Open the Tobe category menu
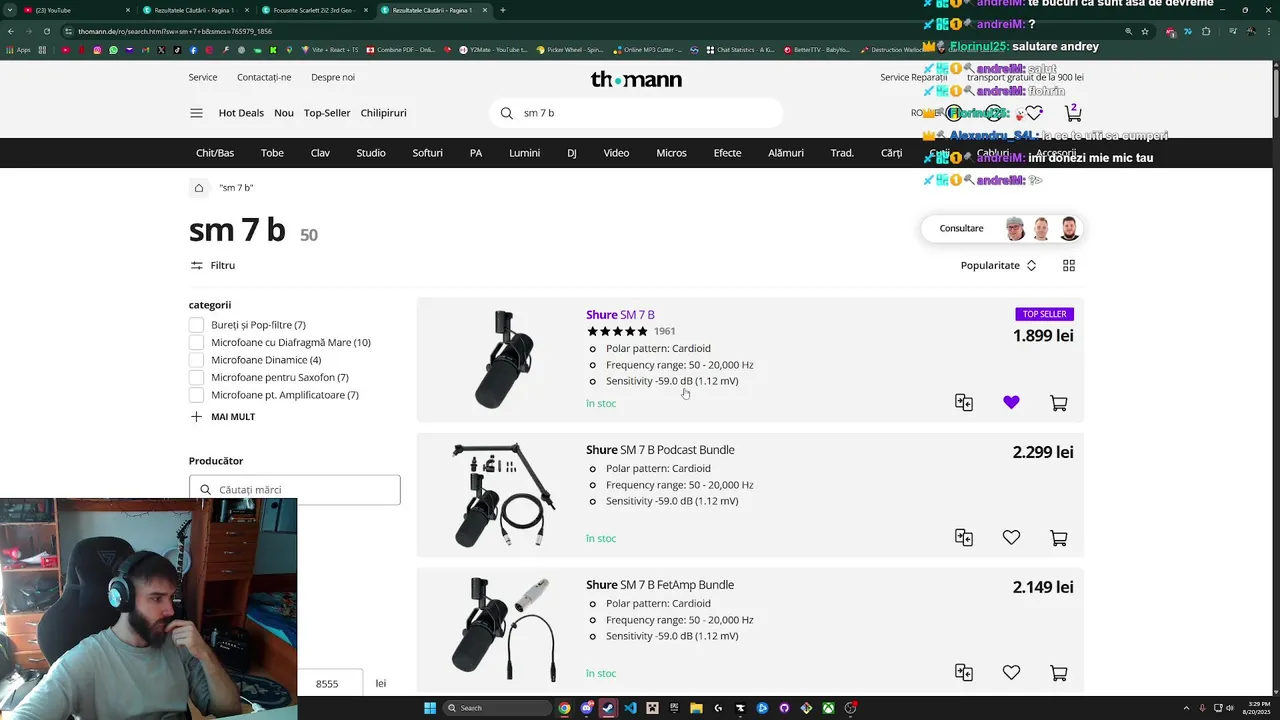The height and width of the screenshot is (720, 1280). coord(272,153)
